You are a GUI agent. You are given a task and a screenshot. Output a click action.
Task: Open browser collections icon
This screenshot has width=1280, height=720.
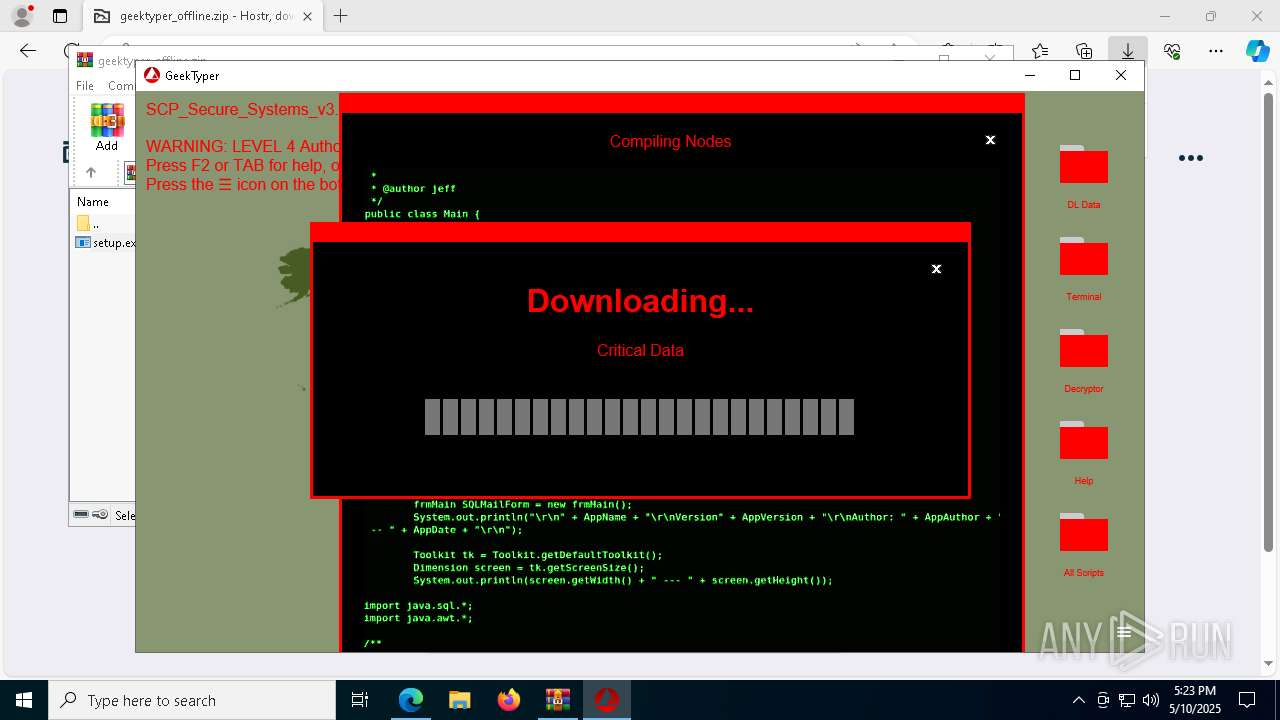pyautogui.click(x=1084, y=51)
